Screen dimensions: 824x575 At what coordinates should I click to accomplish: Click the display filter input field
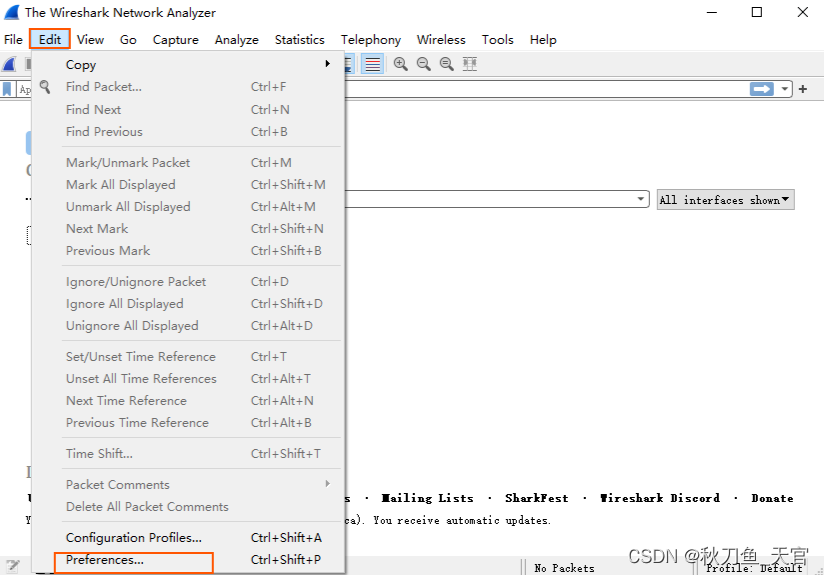[547, 89]
